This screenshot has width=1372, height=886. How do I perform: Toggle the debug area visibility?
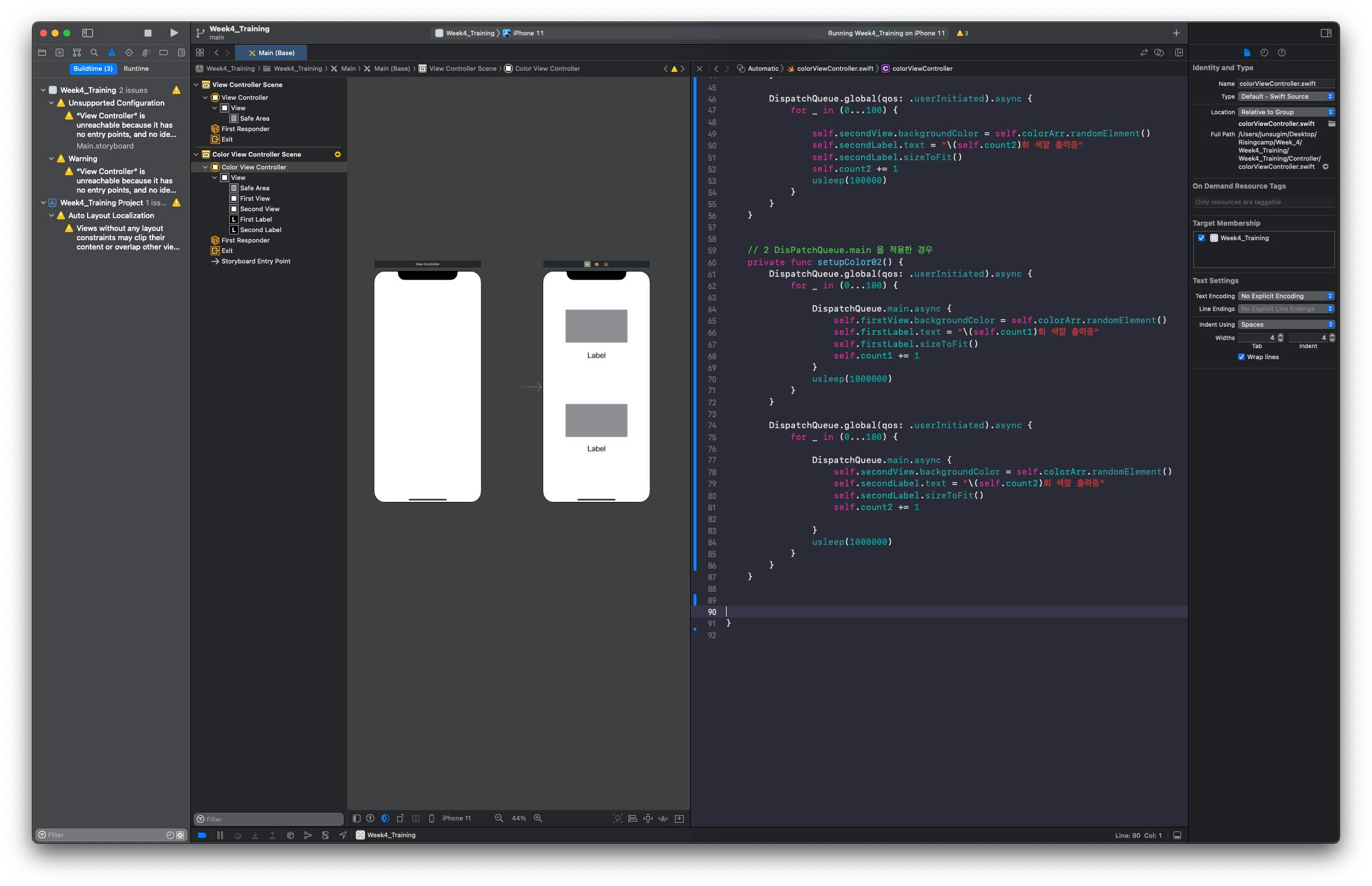pyautogui.click(x=1177, y=836)
